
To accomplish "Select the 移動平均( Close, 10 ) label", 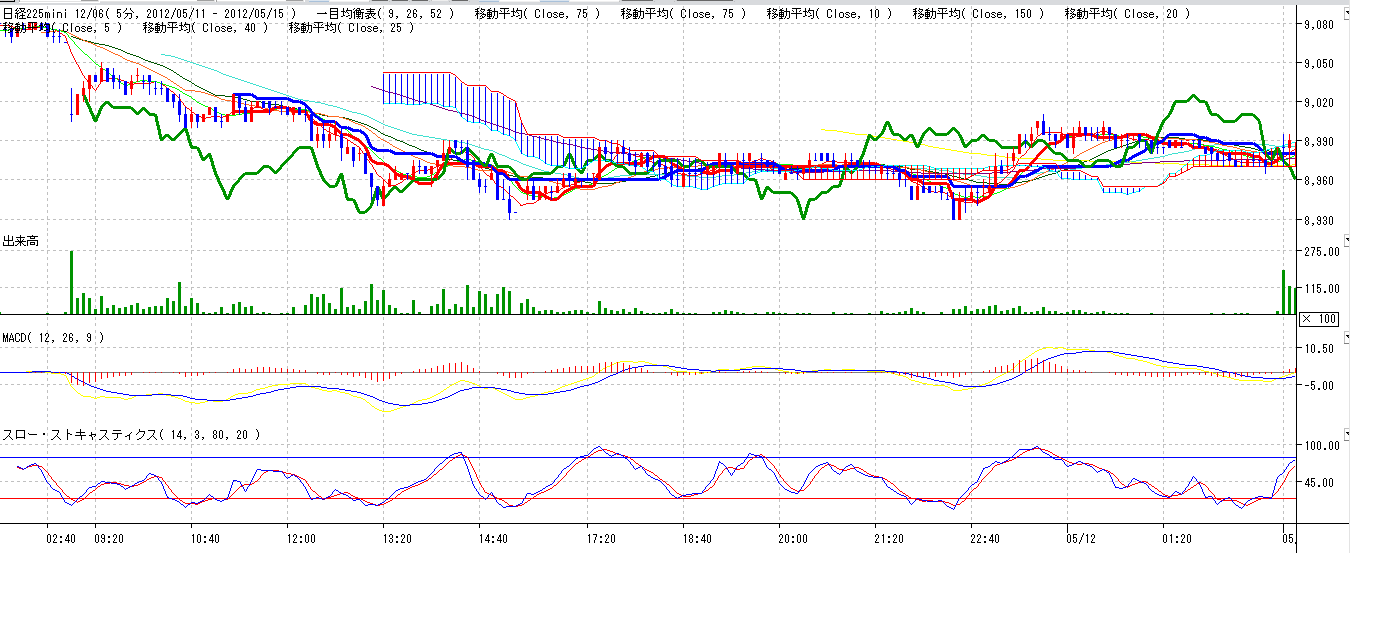I will pos(829,14).
